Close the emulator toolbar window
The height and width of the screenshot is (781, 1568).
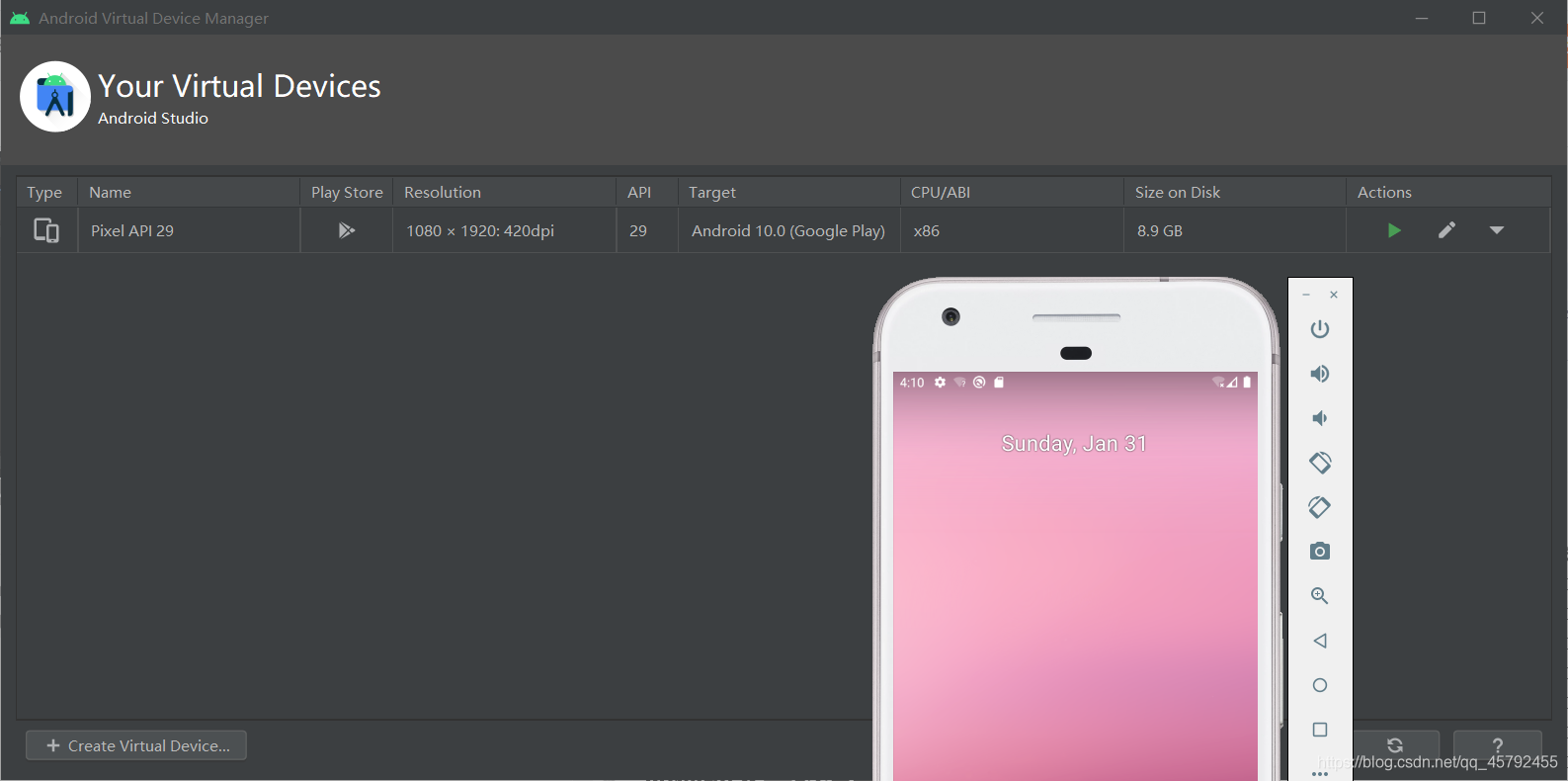pos(1334,295)
